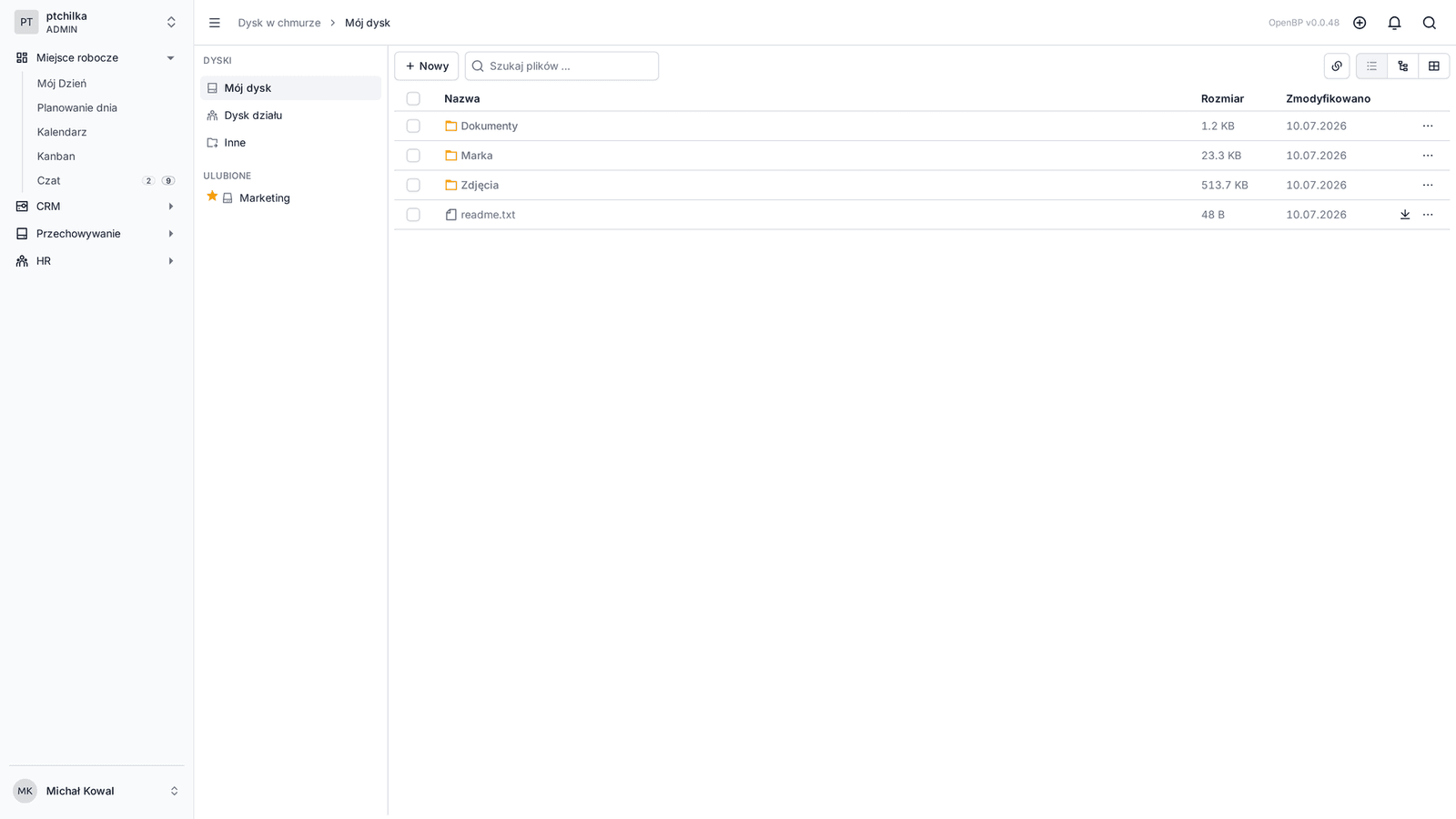This screenshot has height=819, width=1456.
Task: Check the readme.txt row checkbox
Action: 413,215
